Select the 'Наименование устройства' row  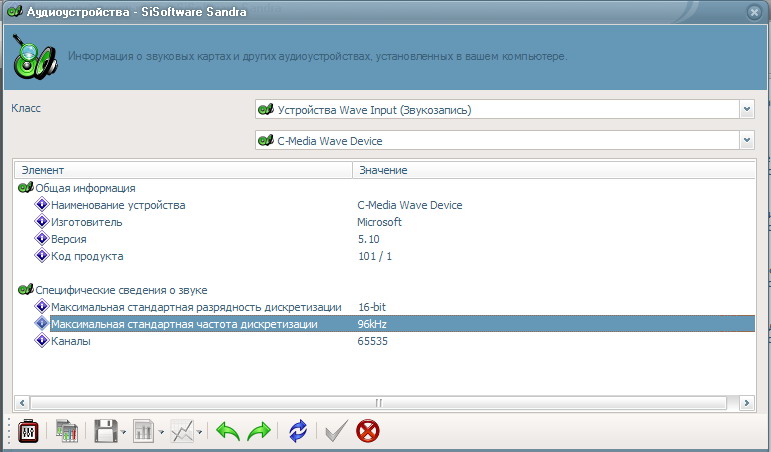pos(118,205)
